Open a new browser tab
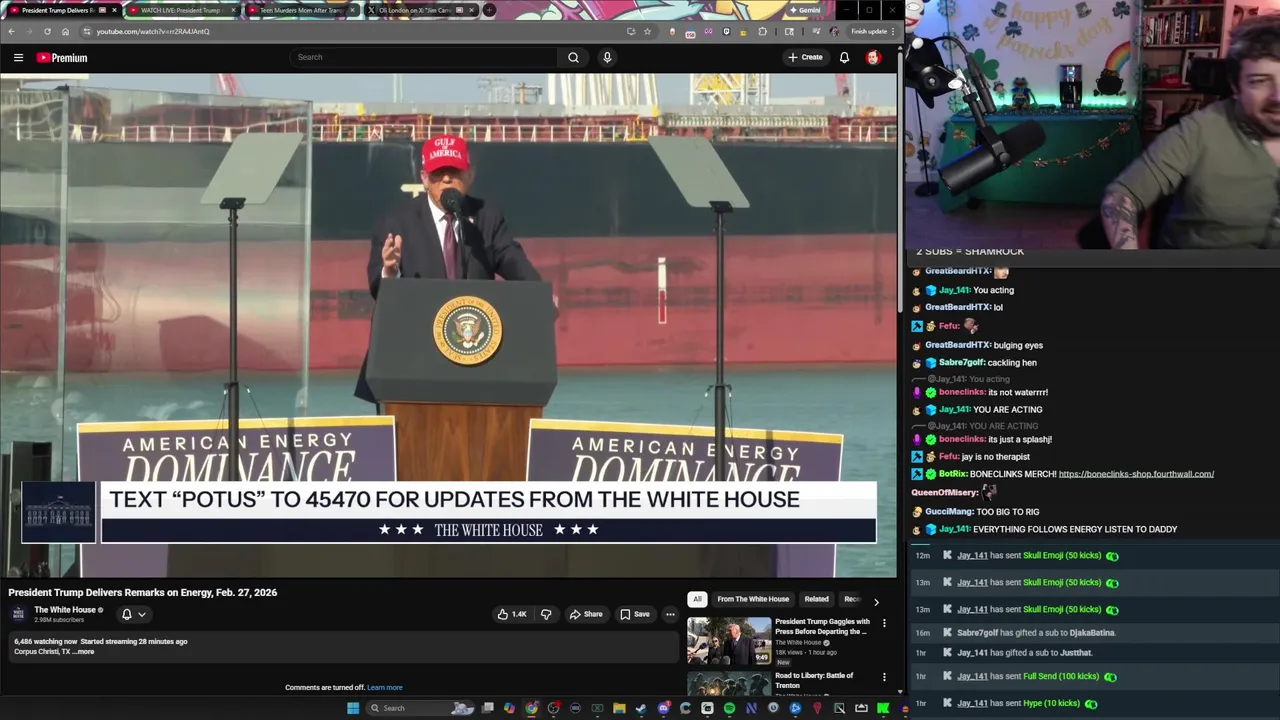Image resolution: width=1280 pixels, height=720 pixels. 489,10
